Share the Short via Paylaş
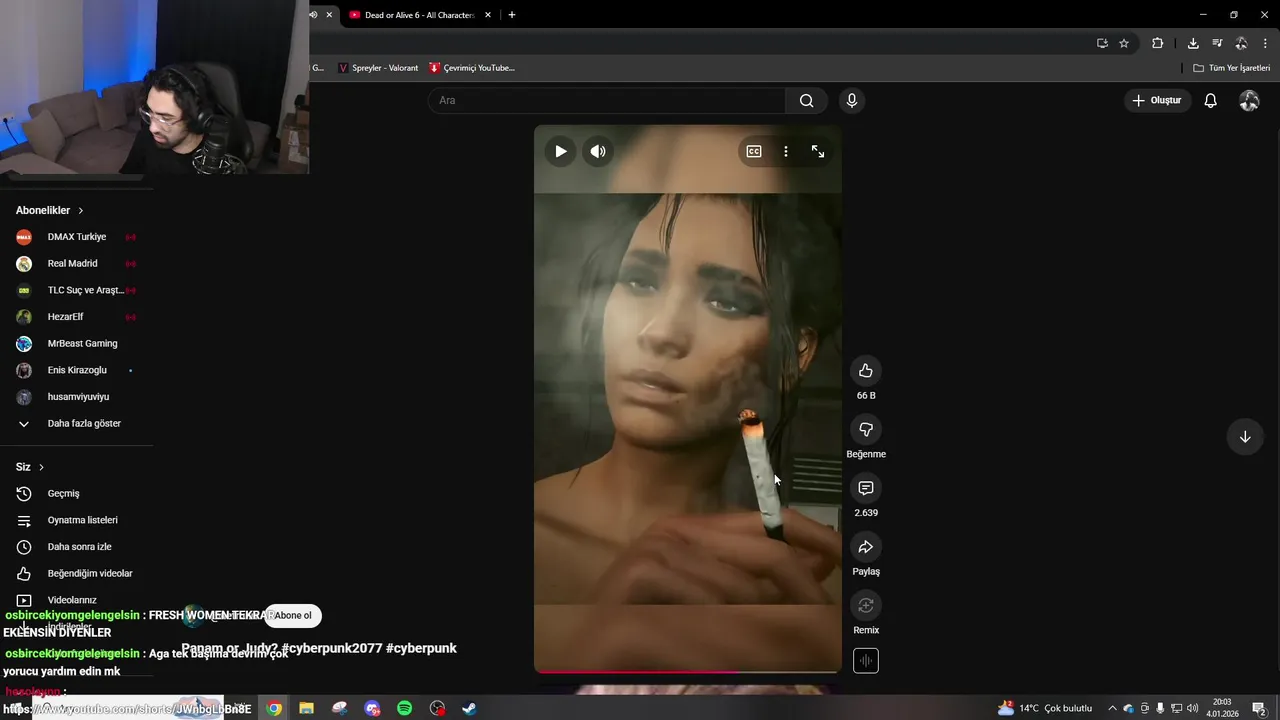This screenshot has height=720, width=1280. point(866,547)
